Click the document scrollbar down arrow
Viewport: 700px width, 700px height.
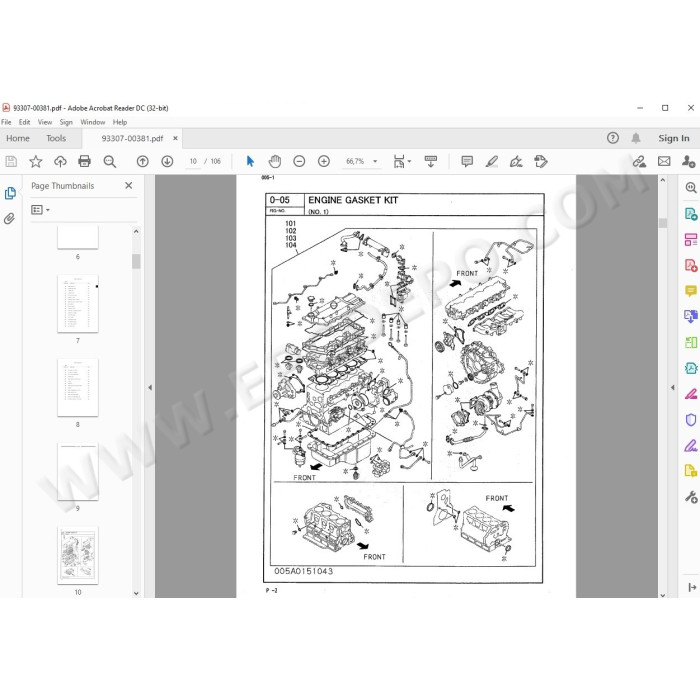662,595
